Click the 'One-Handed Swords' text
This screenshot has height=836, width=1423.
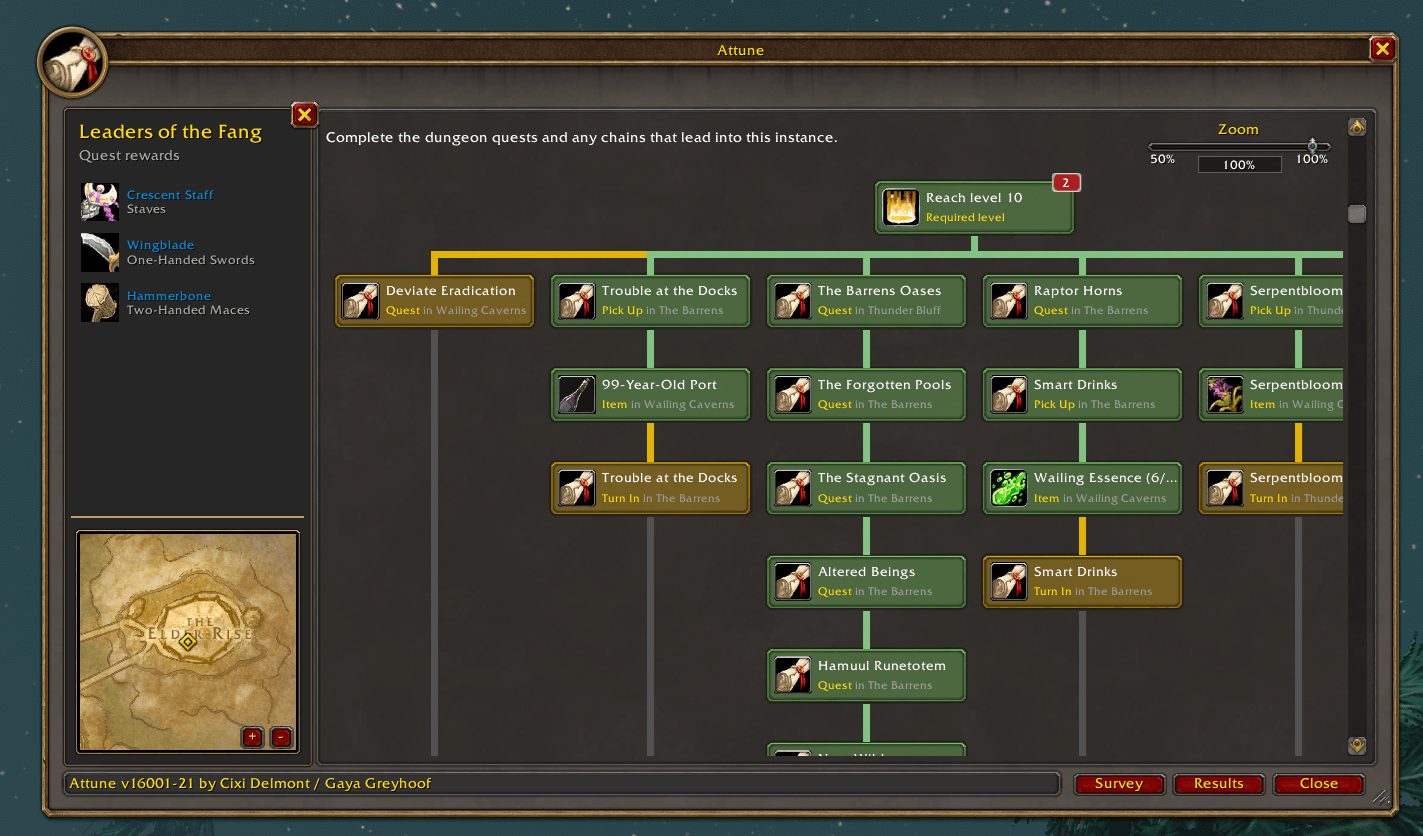point(191,260)
